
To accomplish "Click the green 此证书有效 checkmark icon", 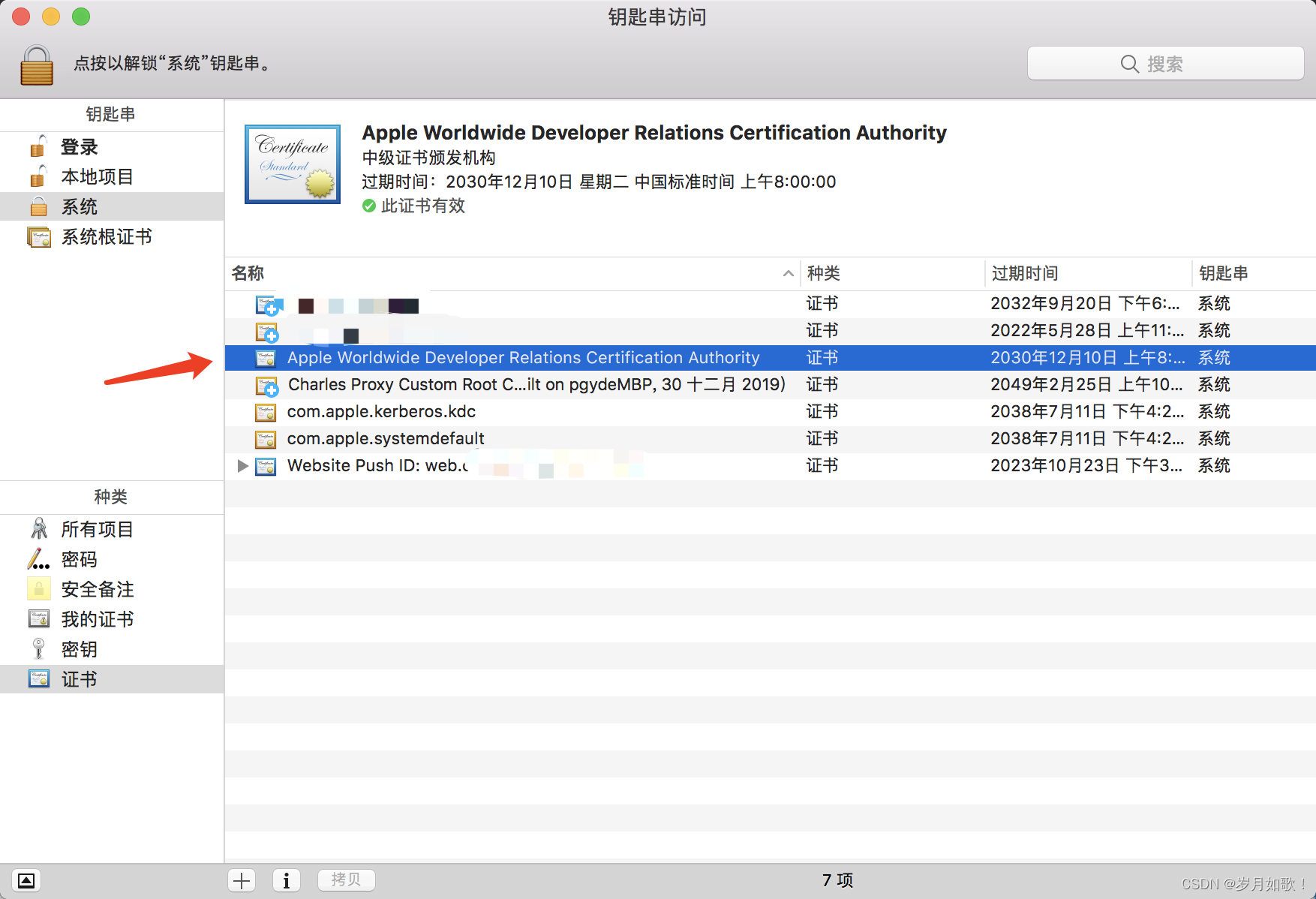I will point(368,206).
